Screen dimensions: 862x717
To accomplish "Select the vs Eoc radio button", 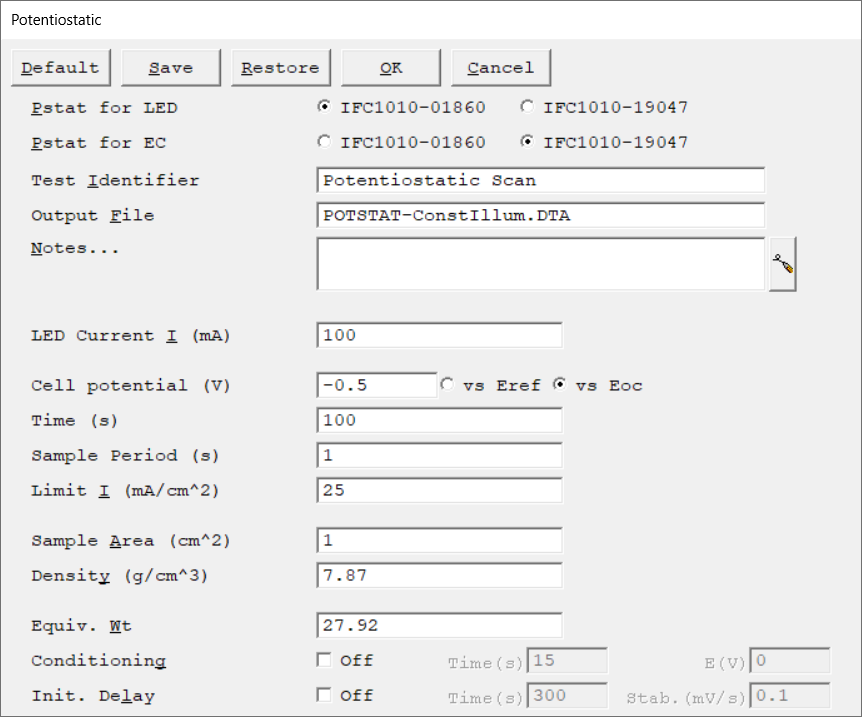I will click(560, 385).
